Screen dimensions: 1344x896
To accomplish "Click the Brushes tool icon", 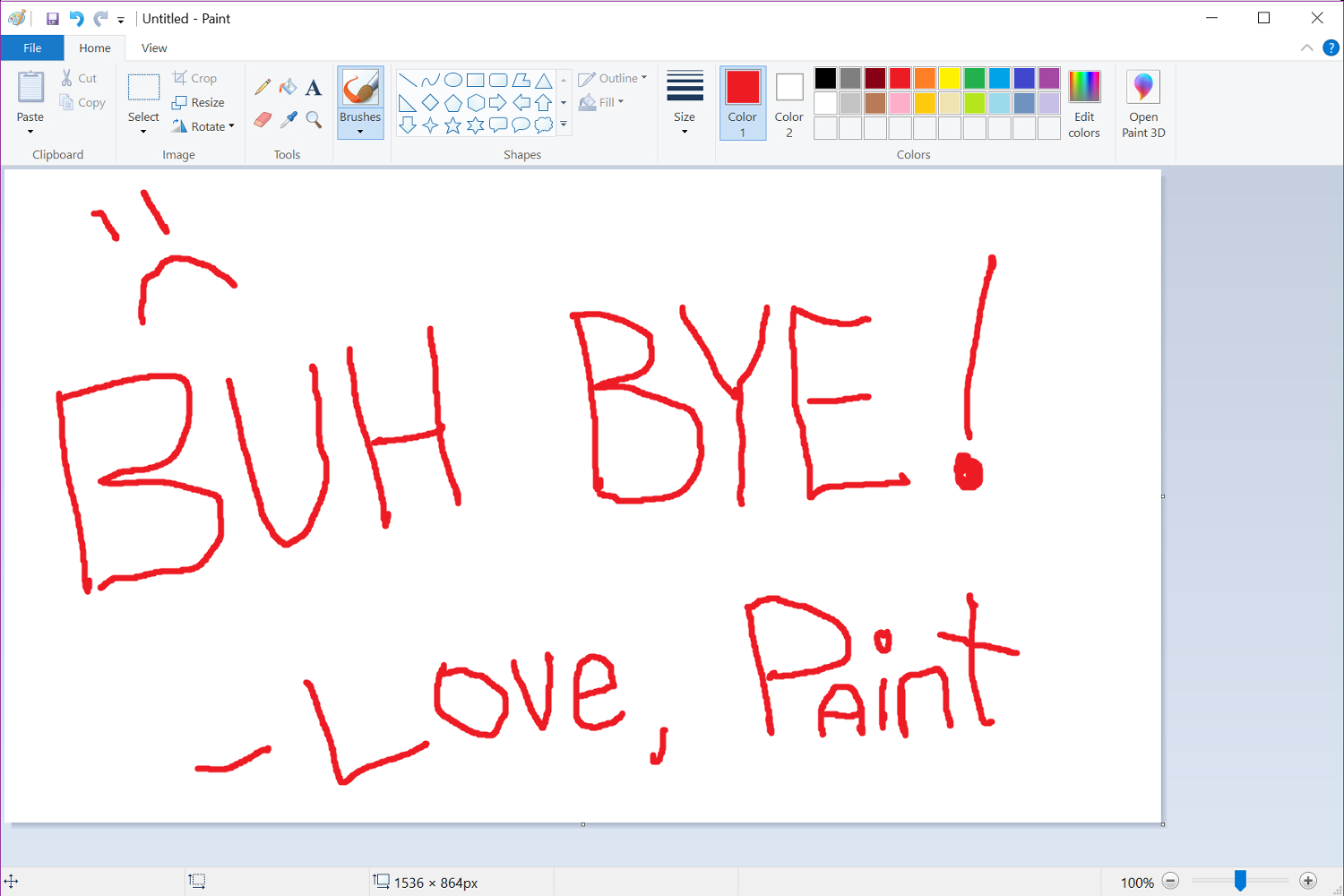I will 360,88.
